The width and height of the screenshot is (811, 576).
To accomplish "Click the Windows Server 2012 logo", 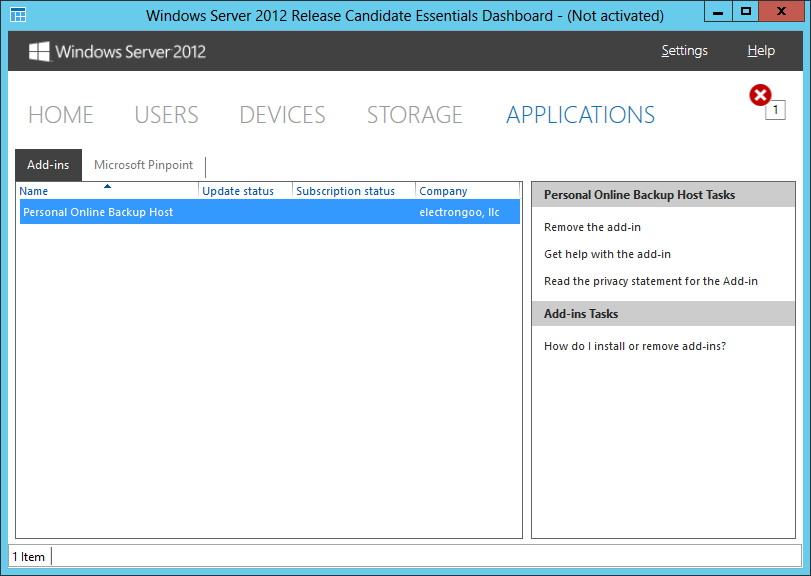I will click(x=117, y=52).
